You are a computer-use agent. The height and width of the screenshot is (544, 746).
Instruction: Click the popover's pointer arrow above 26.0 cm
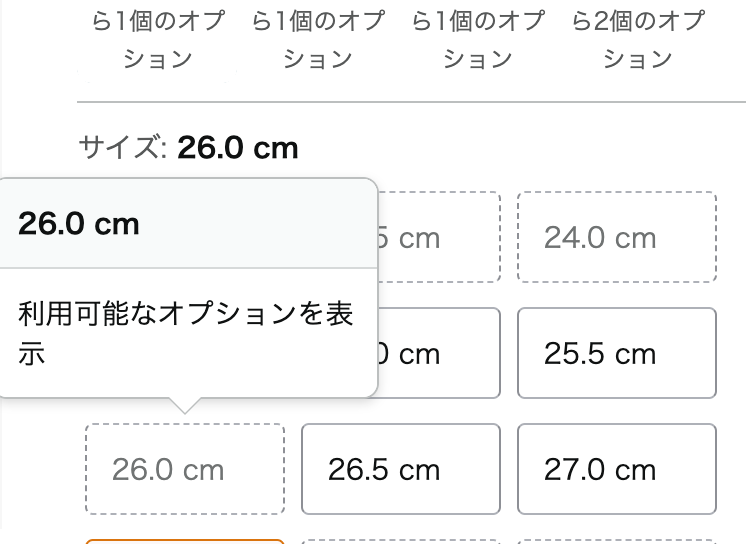click(185, 405)
